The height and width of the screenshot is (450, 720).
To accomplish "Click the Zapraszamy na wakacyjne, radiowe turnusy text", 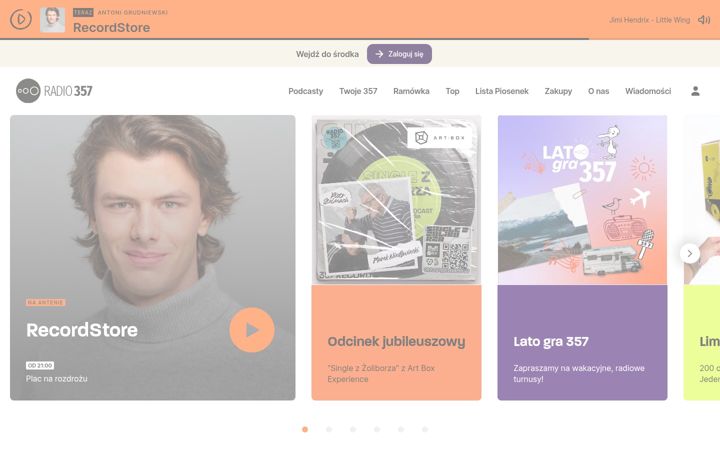I will (579, 373).
